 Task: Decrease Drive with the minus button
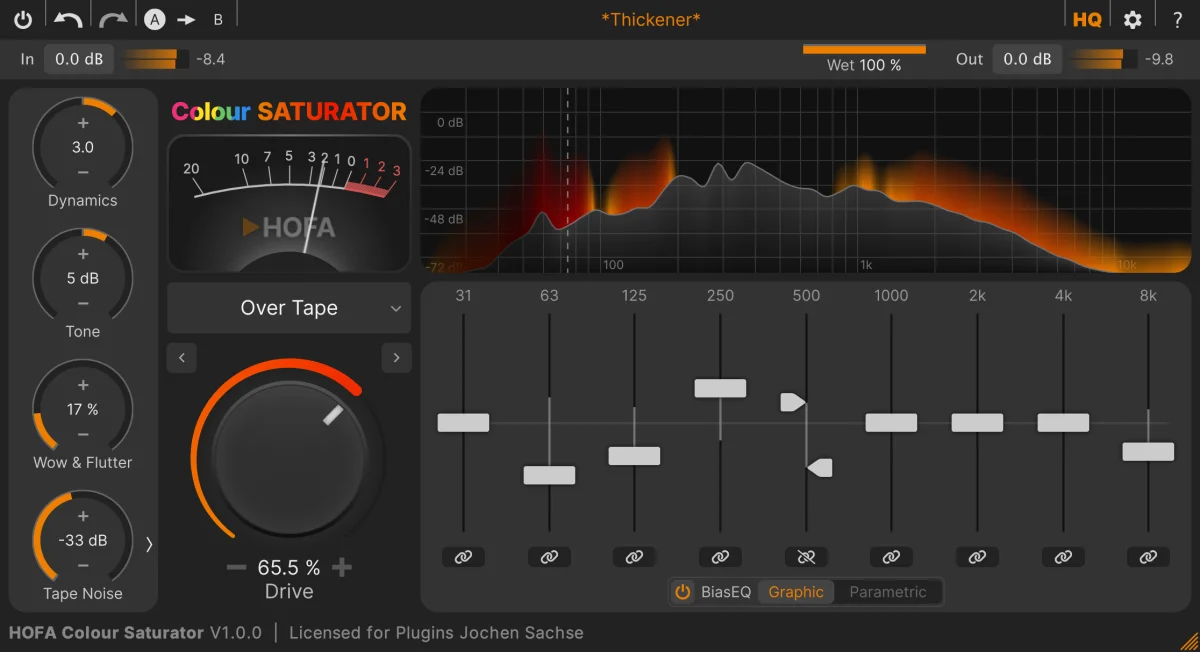point(236,566)
